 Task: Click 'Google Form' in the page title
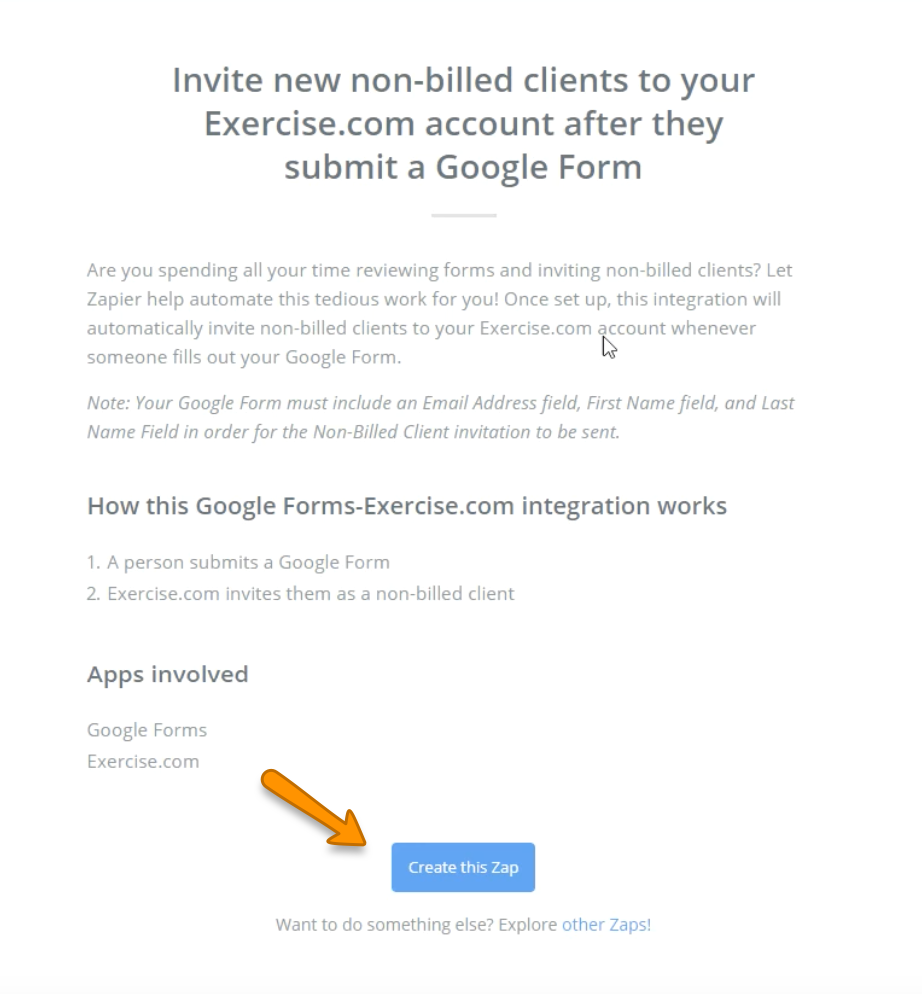point(538,167)
